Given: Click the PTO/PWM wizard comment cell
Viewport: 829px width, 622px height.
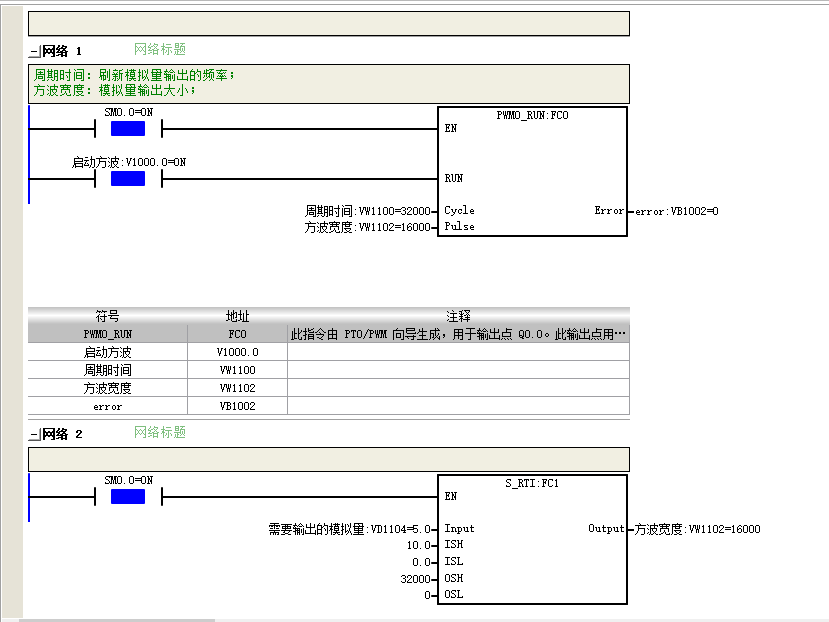Looking at the screenshot, I should [x=458, y=334].
